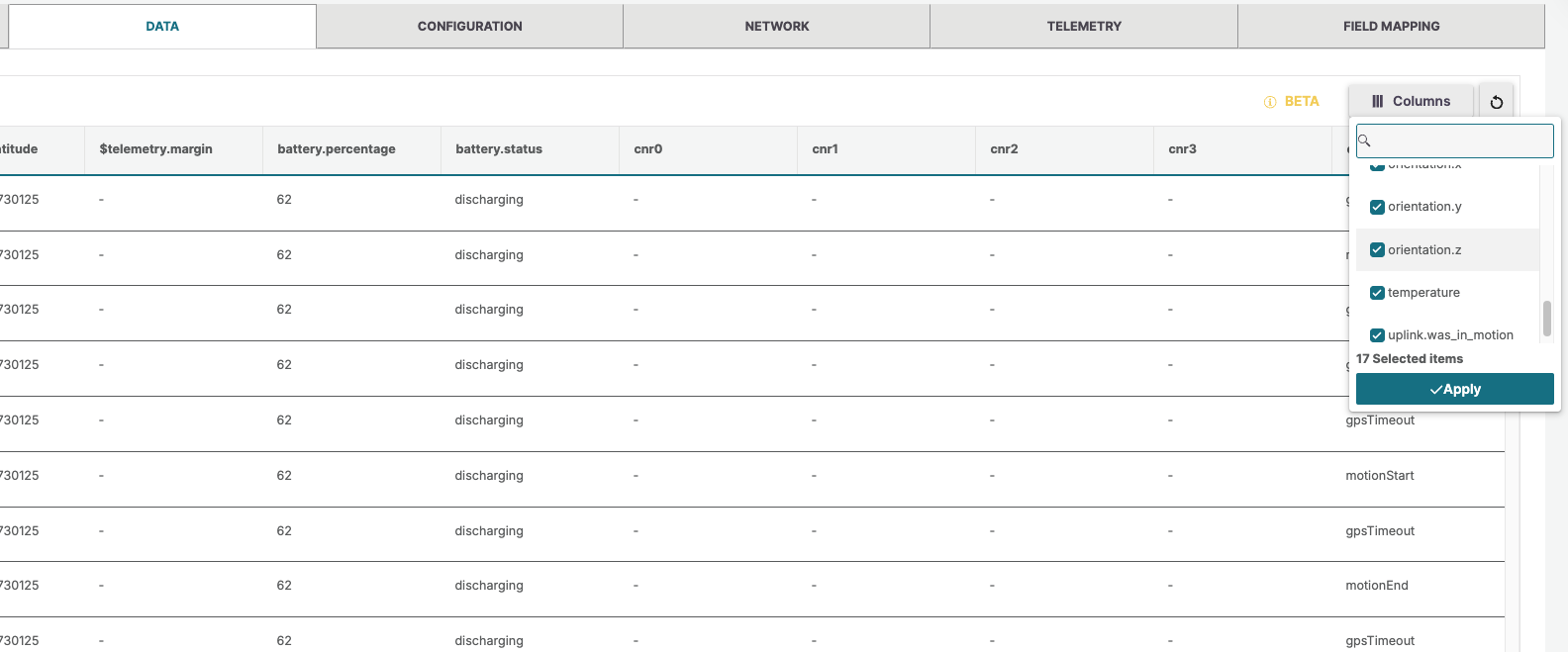1568x652 pixels.
Task: Click the refresh icon beside Columns
Action: pos(1496,102)
